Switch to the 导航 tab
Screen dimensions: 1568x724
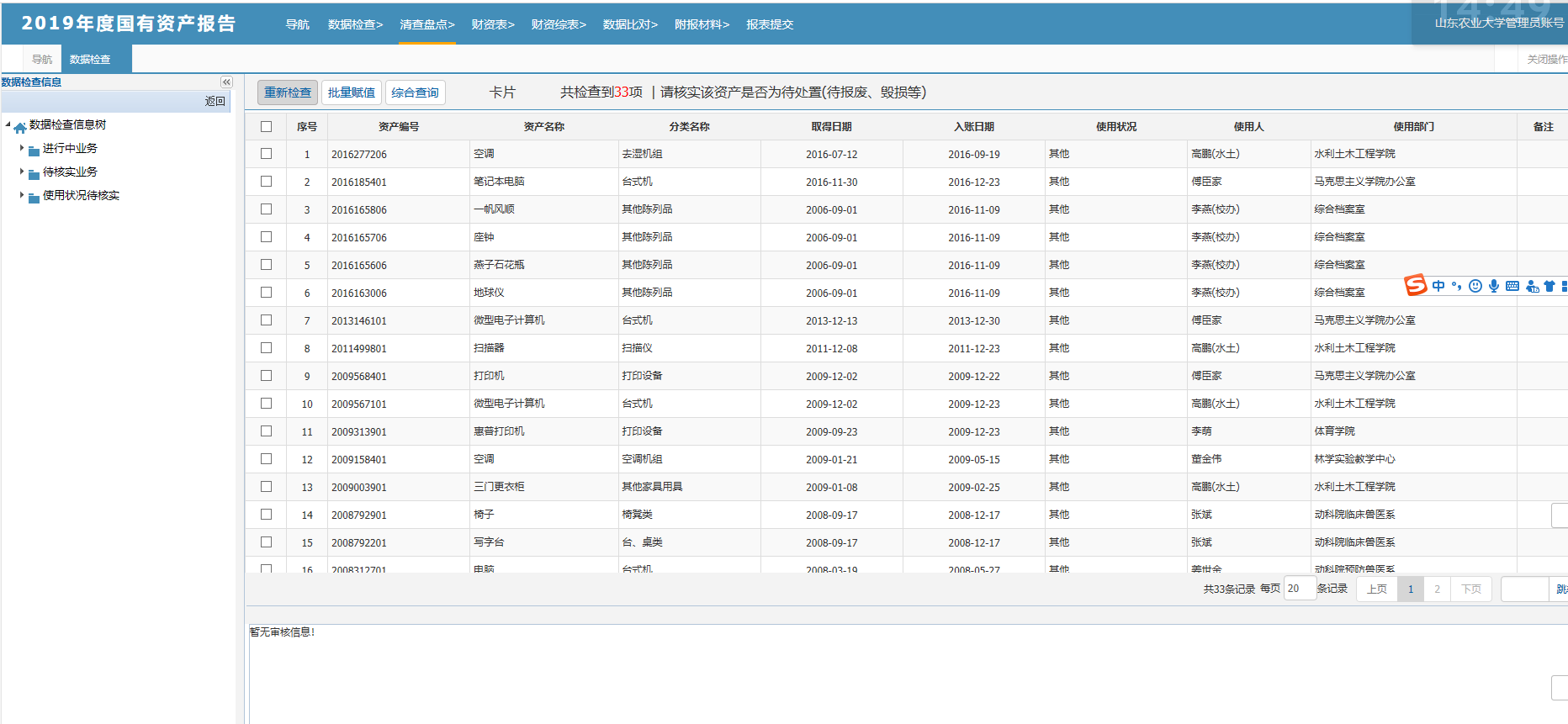tap(42, 60)
